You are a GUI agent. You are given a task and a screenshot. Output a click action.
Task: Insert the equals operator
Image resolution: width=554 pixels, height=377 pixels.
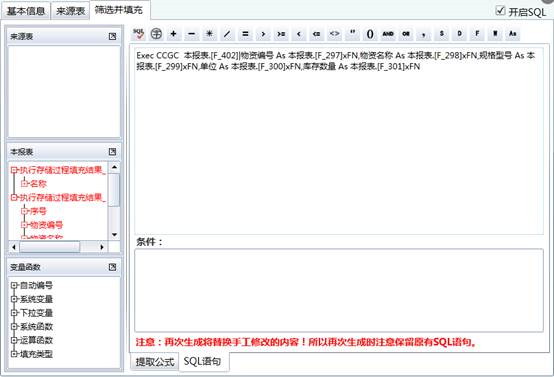pyautogui.click(x=245, y=34)
